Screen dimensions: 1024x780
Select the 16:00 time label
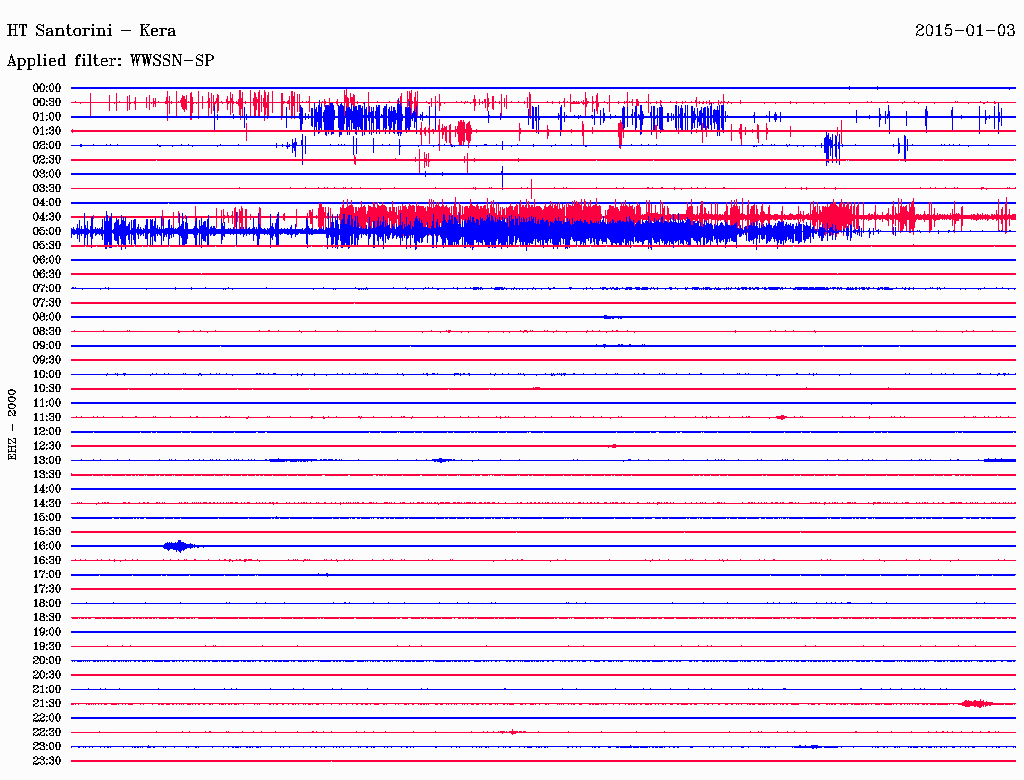tap(47, 545)
